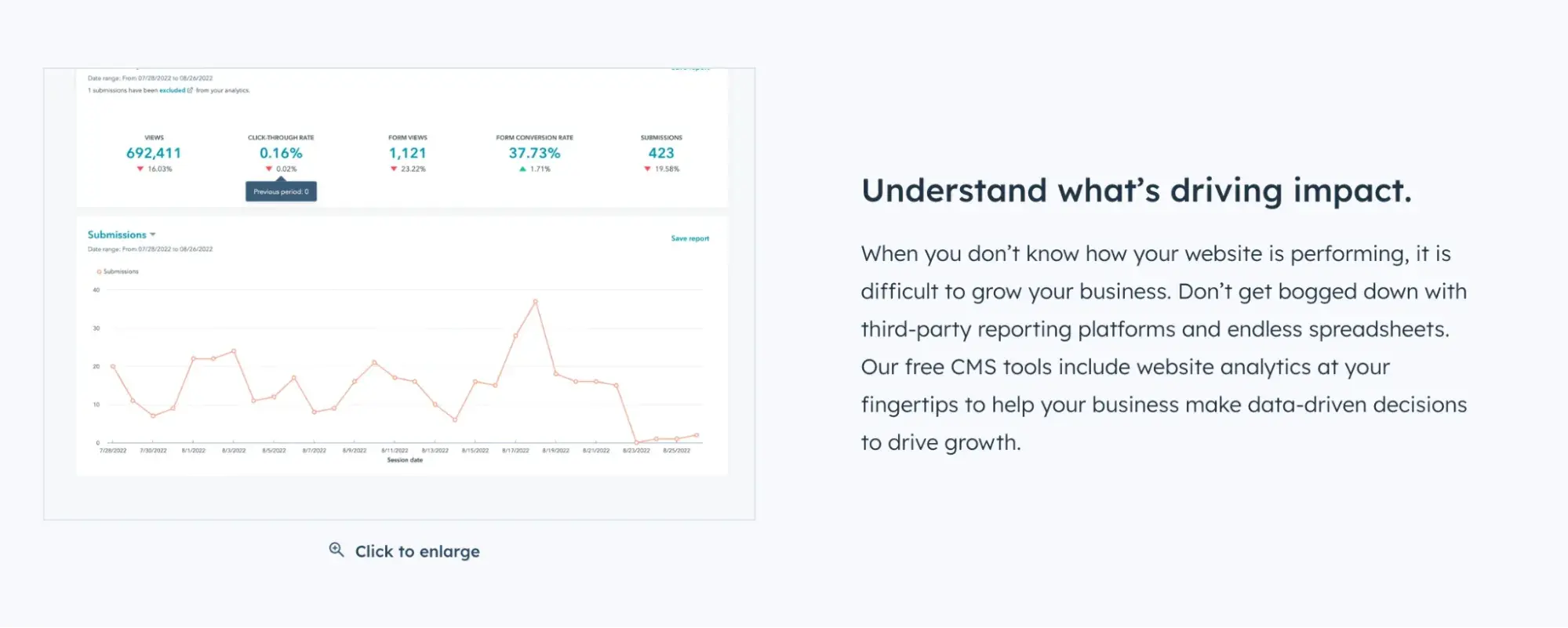
Task: Select the 1,121 Form Views value
Action: coord(408,153)
